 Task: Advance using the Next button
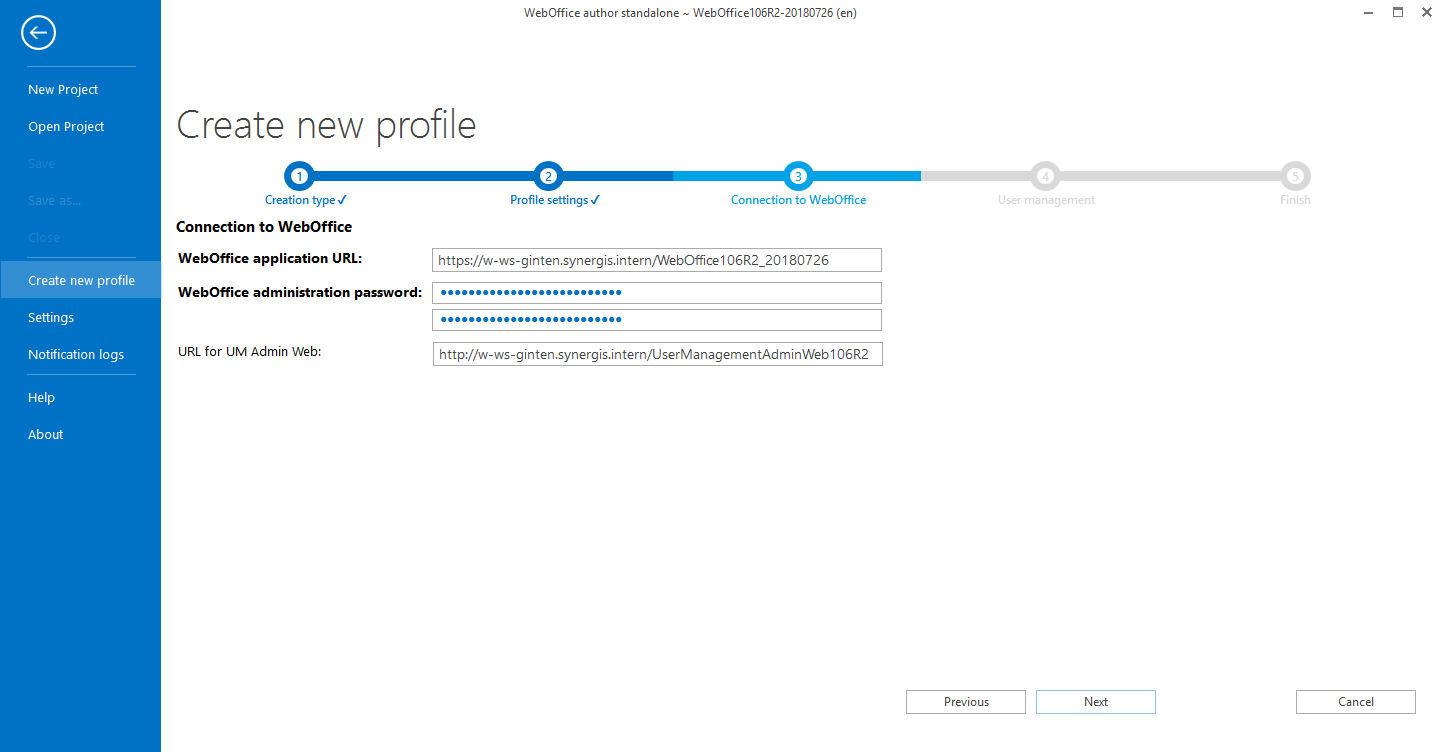pyautogui.click(x=1095, y=701)
